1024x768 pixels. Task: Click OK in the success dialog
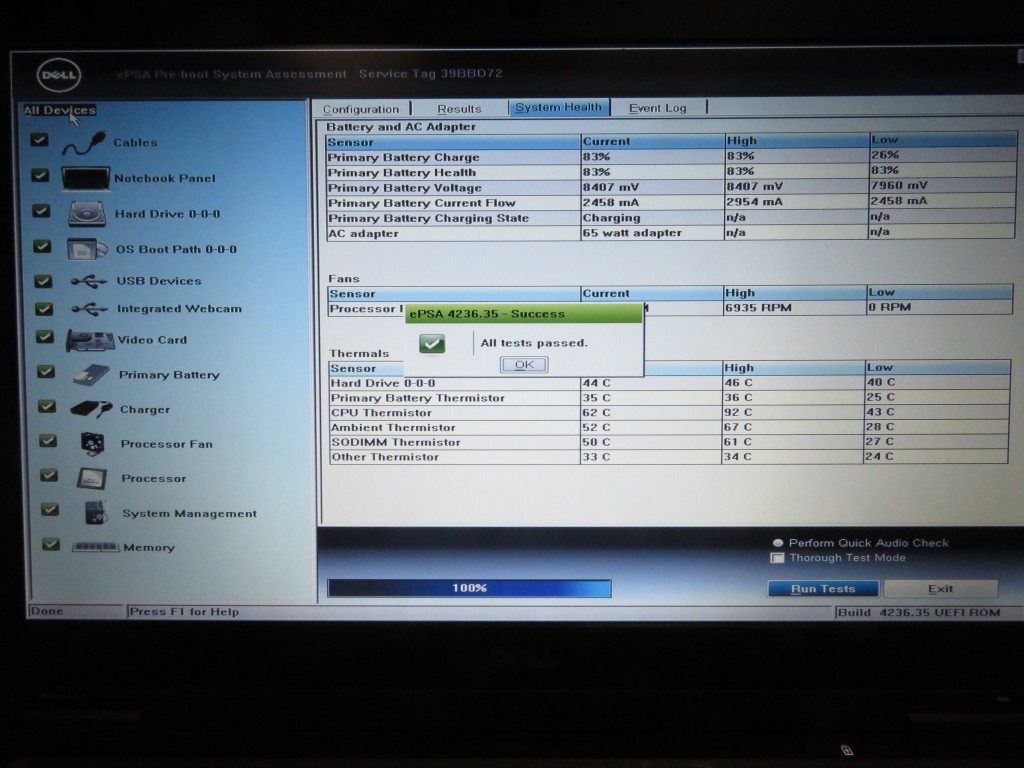click(524, 364)
